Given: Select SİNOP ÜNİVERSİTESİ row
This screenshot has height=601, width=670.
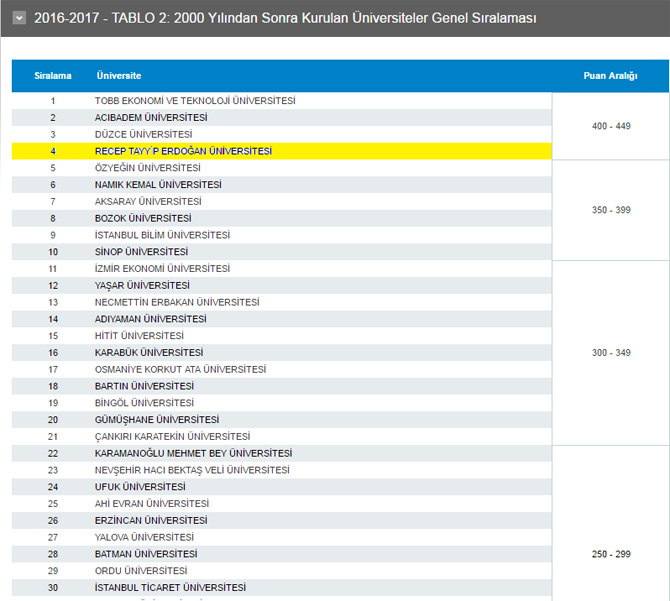Looking at the screenshot, I should click(282, 252).
